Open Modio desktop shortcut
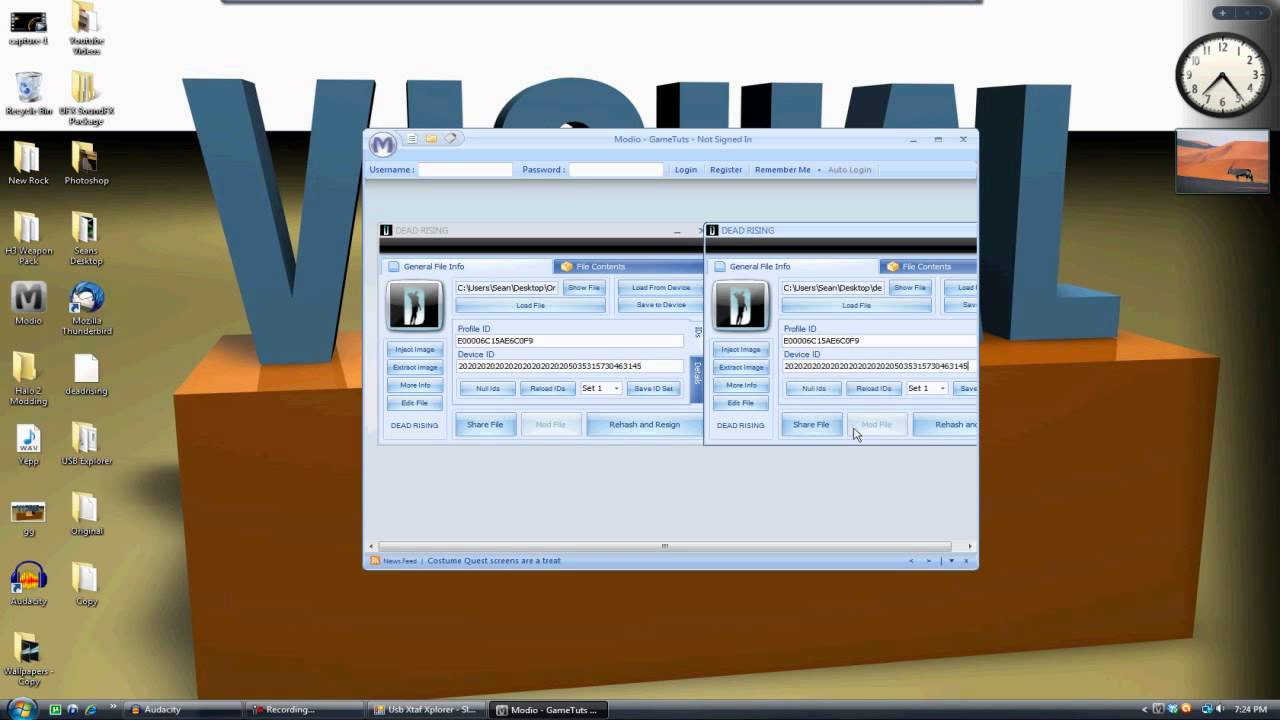The image size is (1280, 720). point(28,304)
